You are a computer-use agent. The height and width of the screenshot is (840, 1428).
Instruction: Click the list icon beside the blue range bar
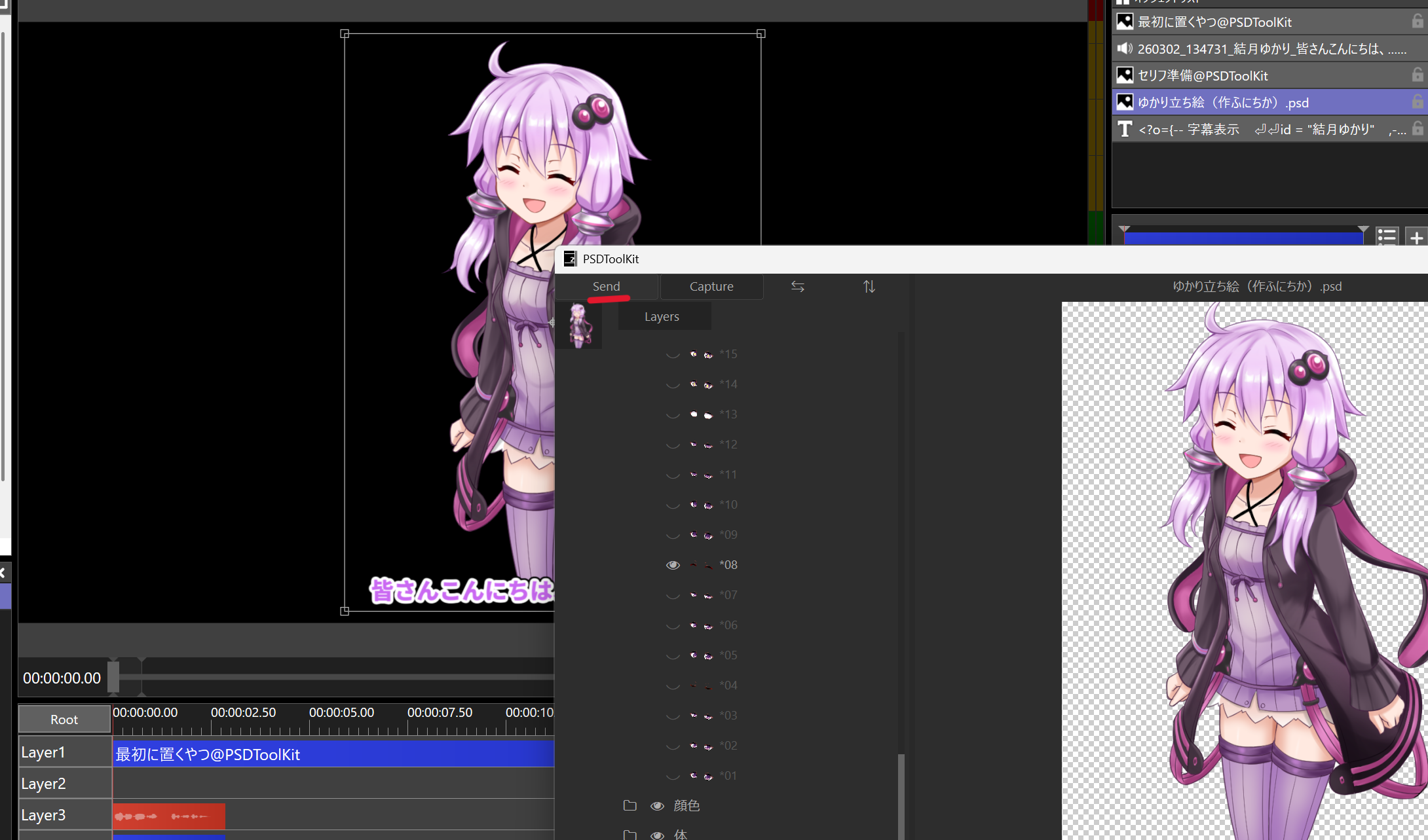tap(1386, 236)
